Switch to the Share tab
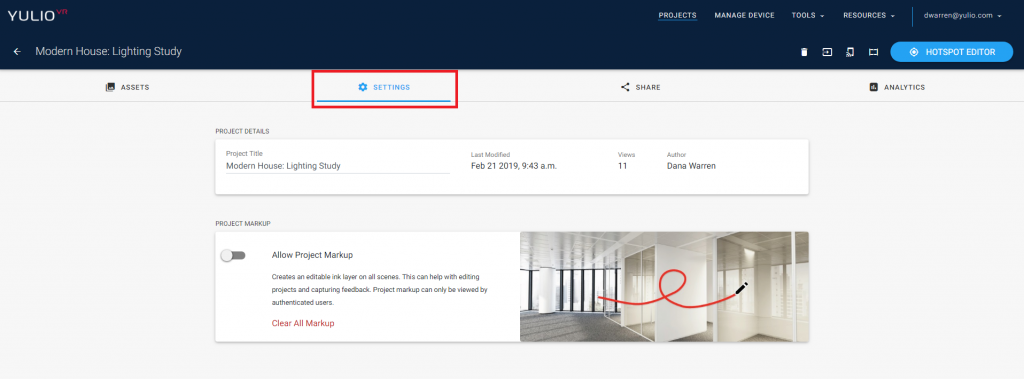 (x=640, y=87)
